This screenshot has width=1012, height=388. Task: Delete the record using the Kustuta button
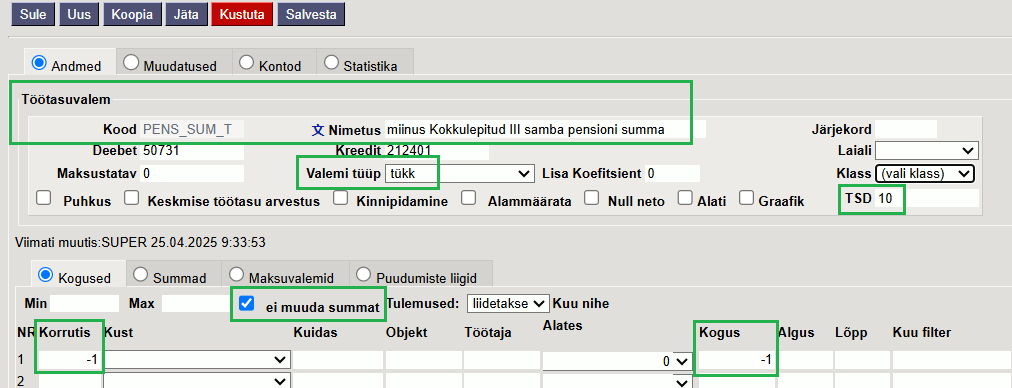242,15
